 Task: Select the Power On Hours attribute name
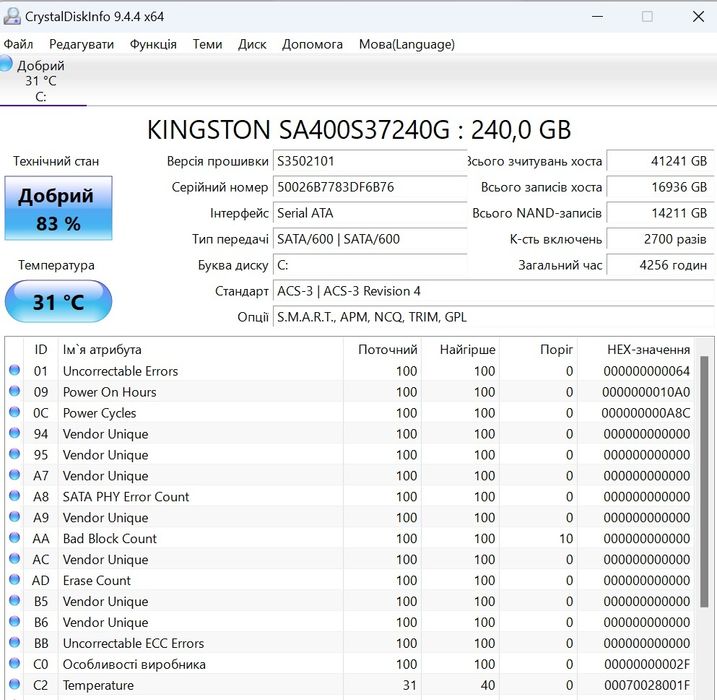tap(110, 392)
